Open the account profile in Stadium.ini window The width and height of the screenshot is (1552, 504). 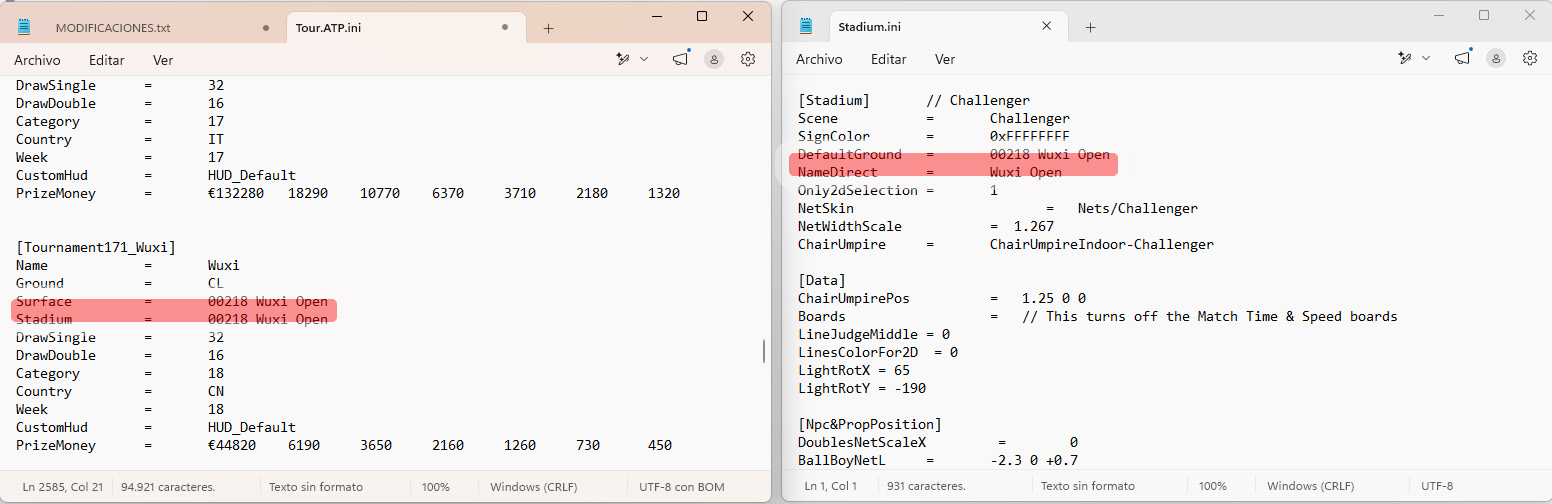pos(1496,60)
